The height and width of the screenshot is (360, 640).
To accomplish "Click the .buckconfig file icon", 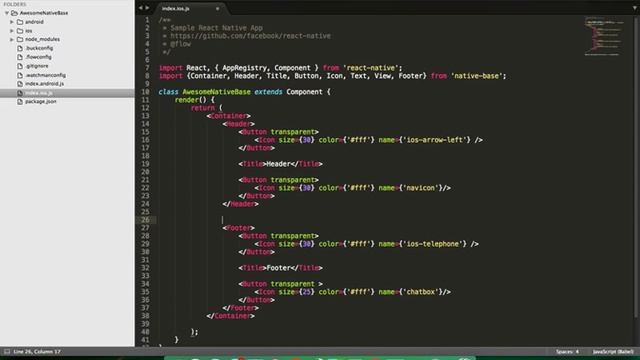I will 20,48.
